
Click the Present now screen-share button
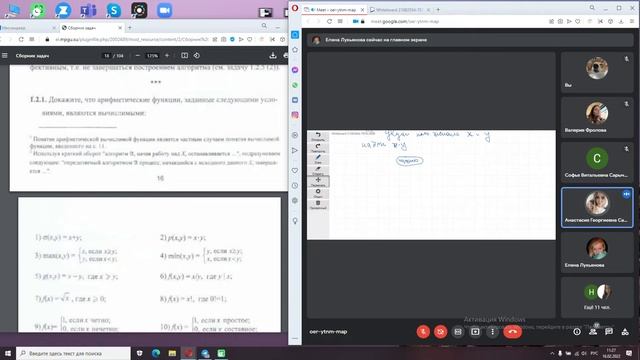tap(475, 332)
